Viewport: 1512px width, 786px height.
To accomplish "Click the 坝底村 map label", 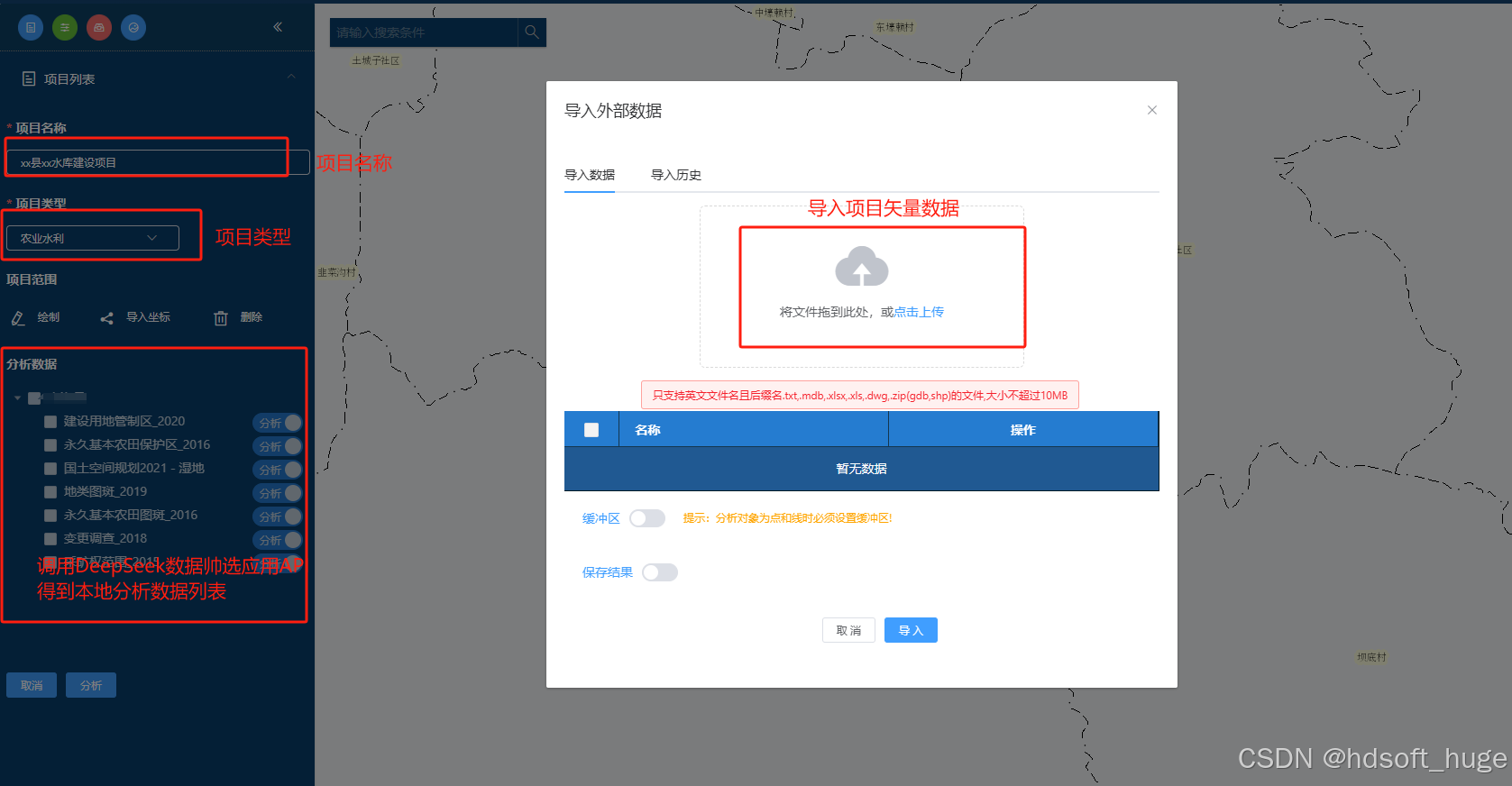I will (x=1372, y=657).
